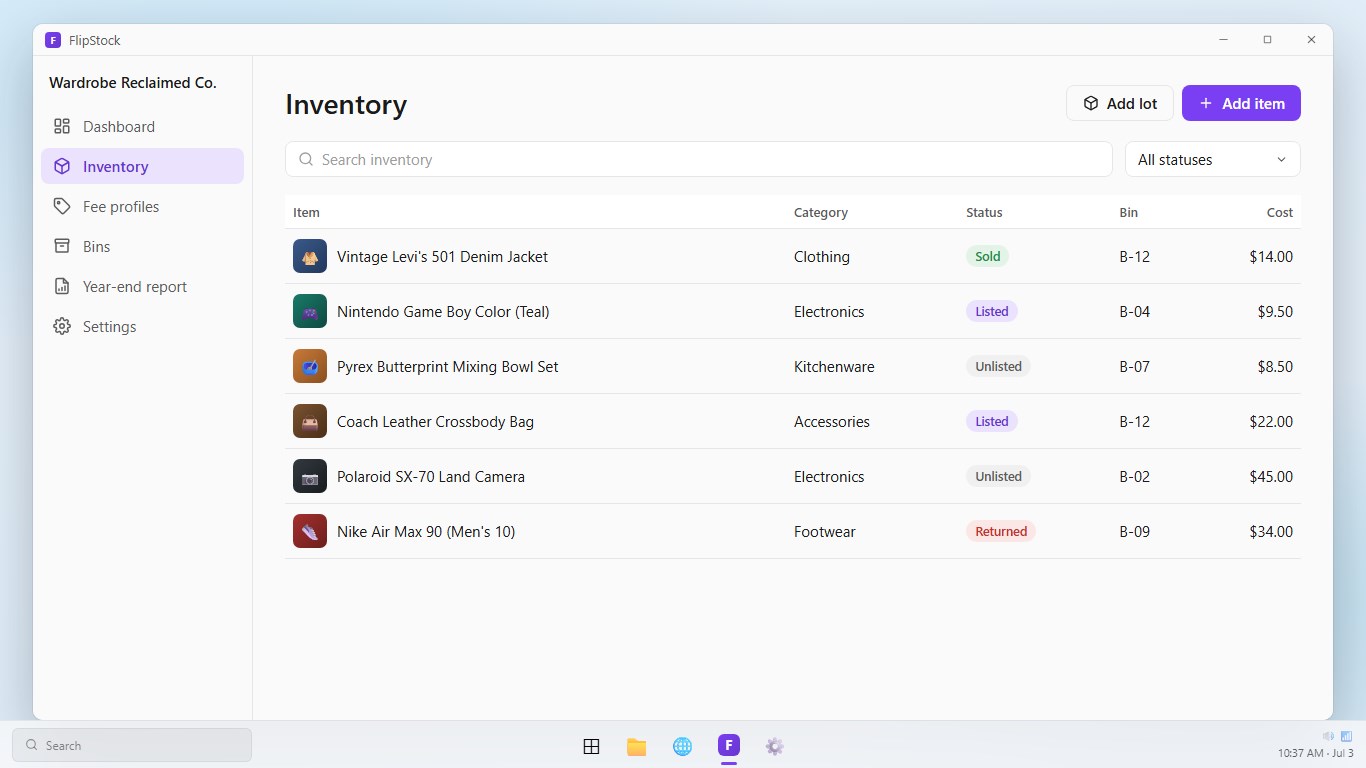
Task: Click the Kitchenware category cell
Action: (834, 366)
